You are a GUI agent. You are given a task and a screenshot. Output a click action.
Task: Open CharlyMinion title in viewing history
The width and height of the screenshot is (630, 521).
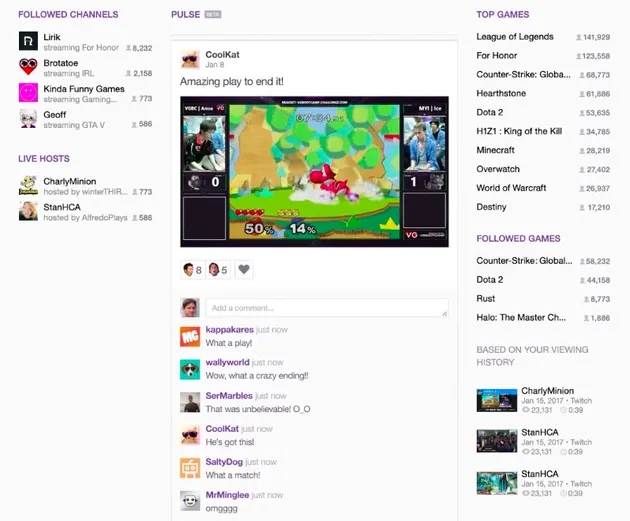(548, 391)
